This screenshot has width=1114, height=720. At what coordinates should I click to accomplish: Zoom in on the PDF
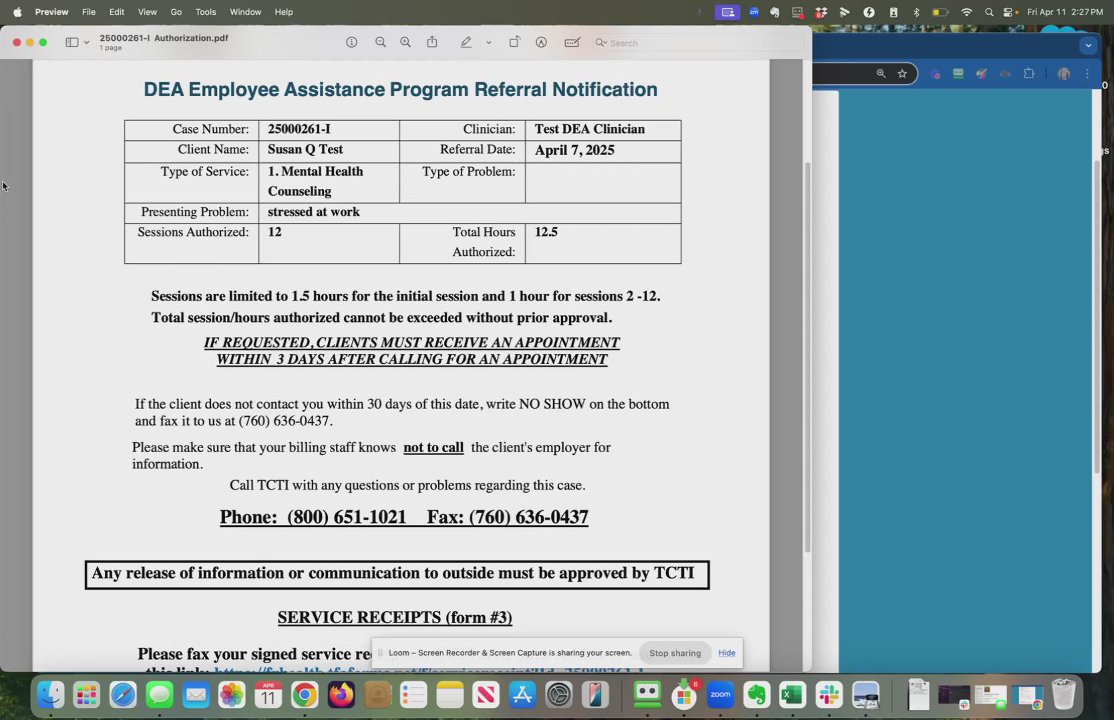pyautogui.click(x=406, y=43)
